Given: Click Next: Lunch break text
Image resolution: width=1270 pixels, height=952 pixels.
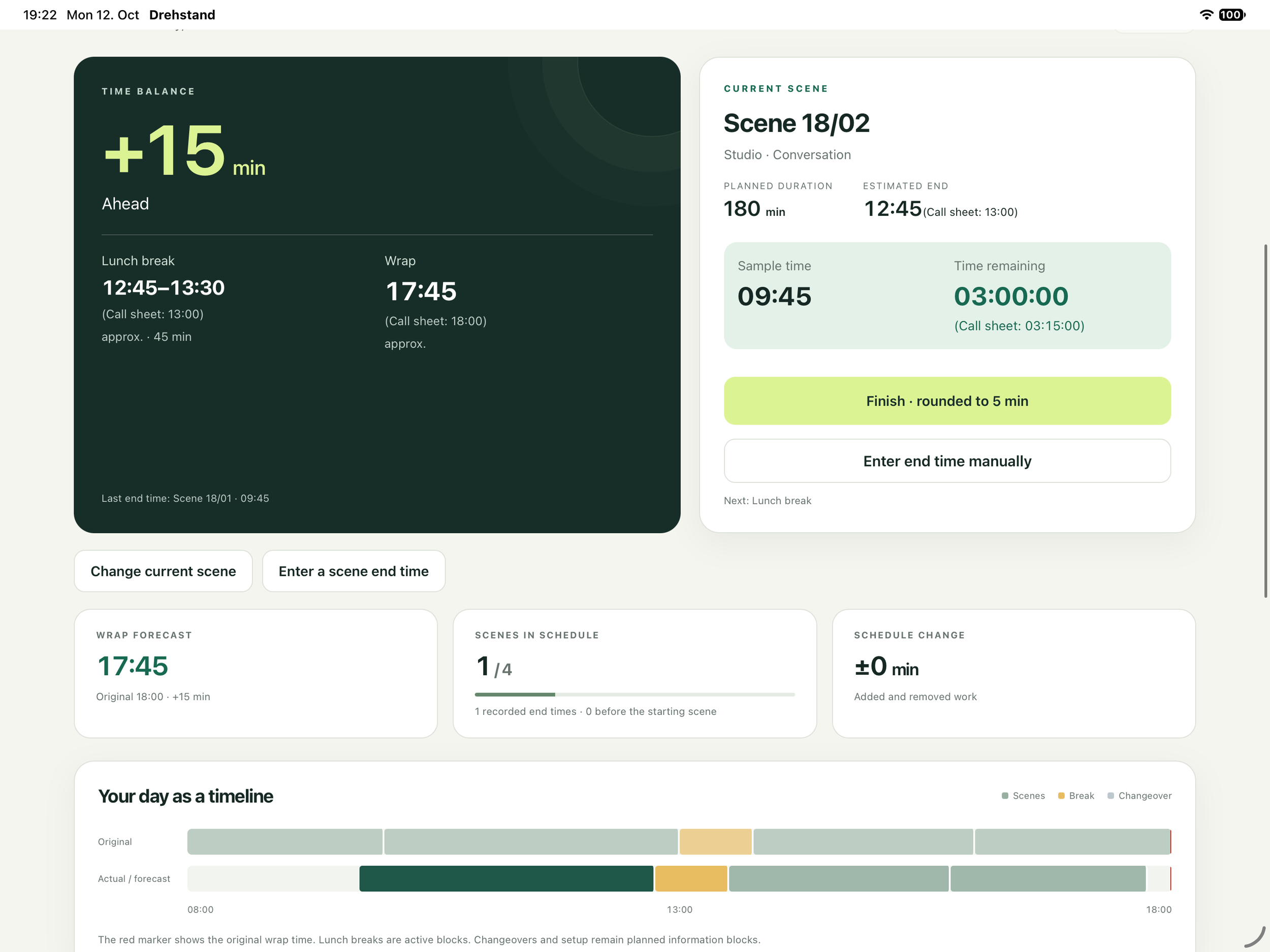Looking at the screenshot, I should click(x=767, y=501).
